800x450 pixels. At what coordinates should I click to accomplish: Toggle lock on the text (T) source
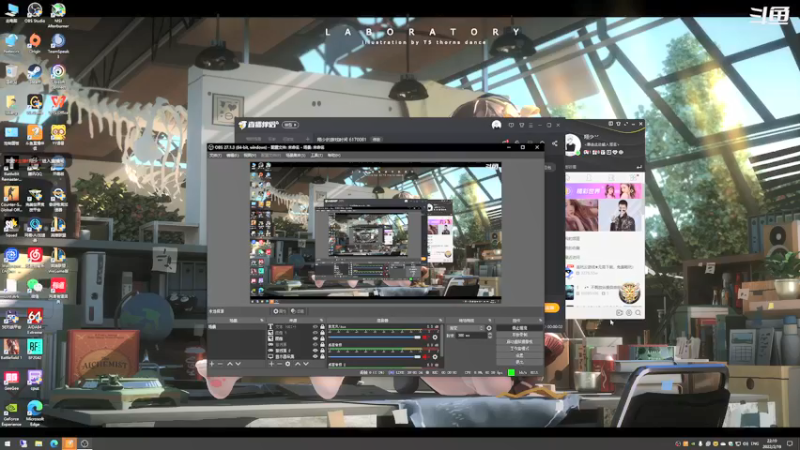coord(322,327)
